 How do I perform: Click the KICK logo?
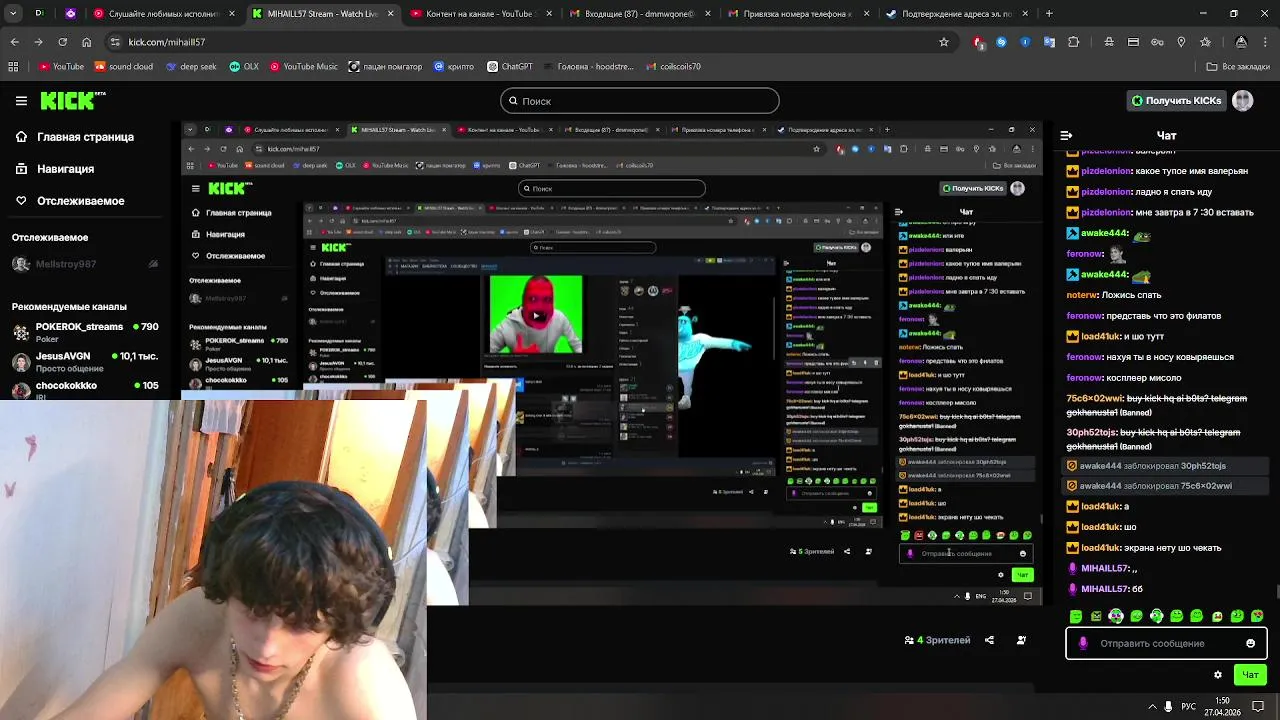[72, 101]
